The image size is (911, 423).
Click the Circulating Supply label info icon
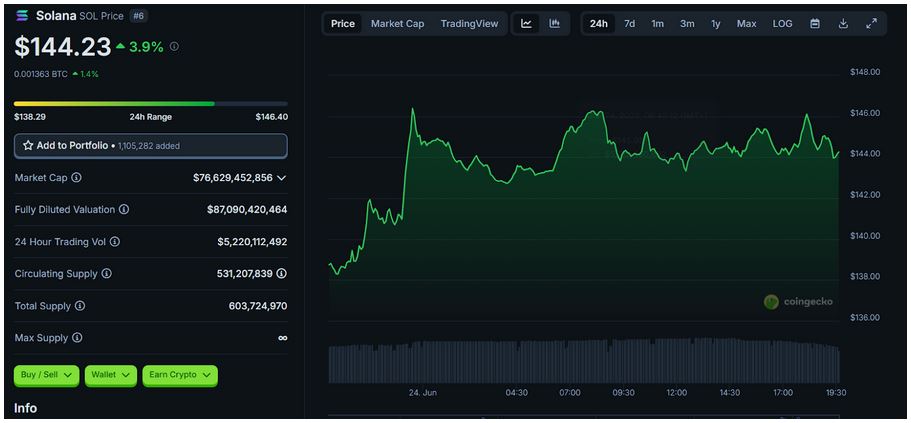coord(106,273)
